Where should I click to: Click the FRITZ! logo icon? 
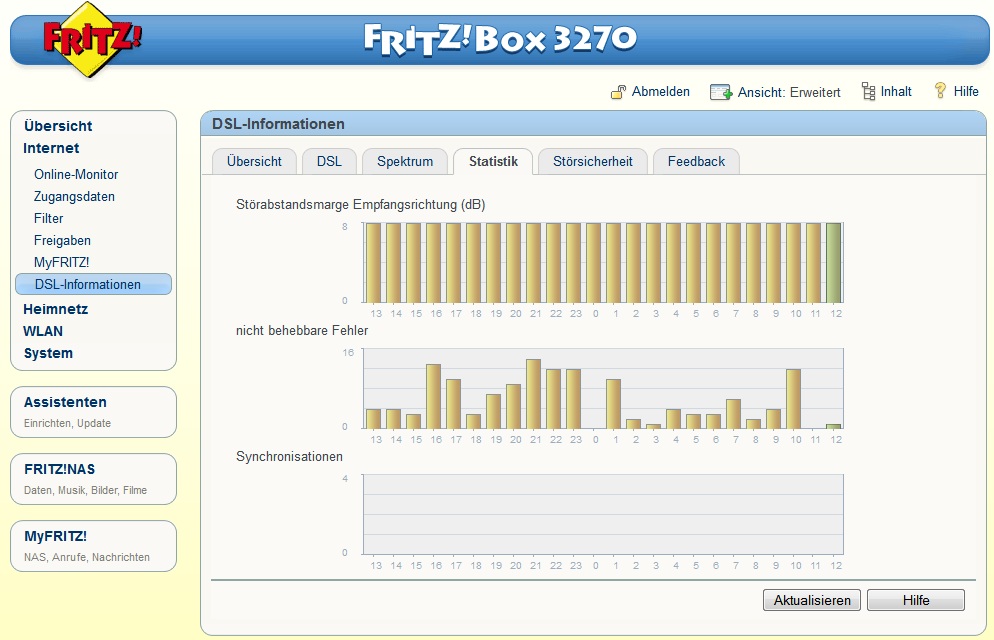tap(92, 39)
